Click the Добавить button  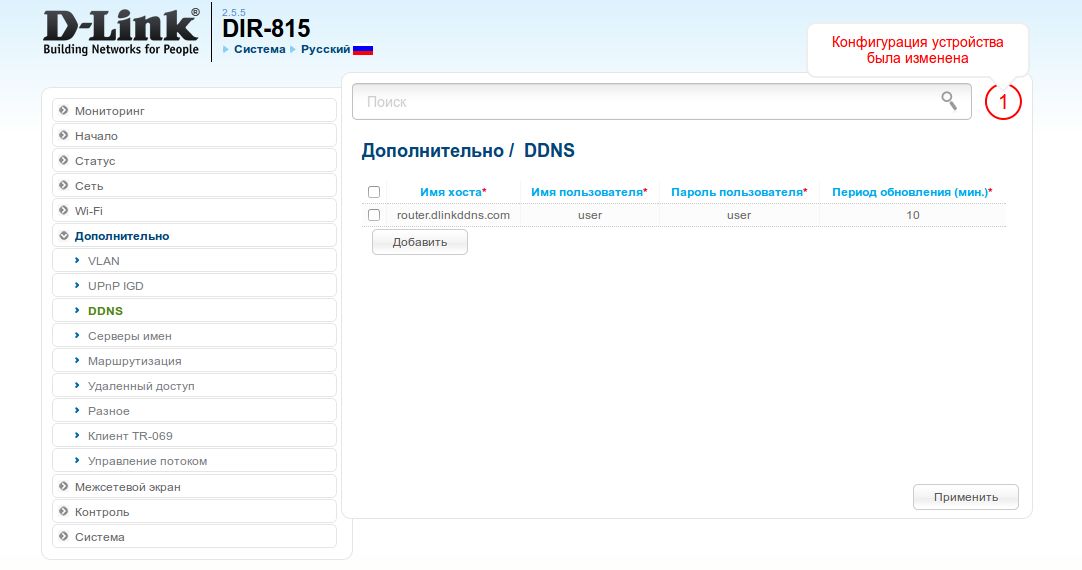[419, 242]
